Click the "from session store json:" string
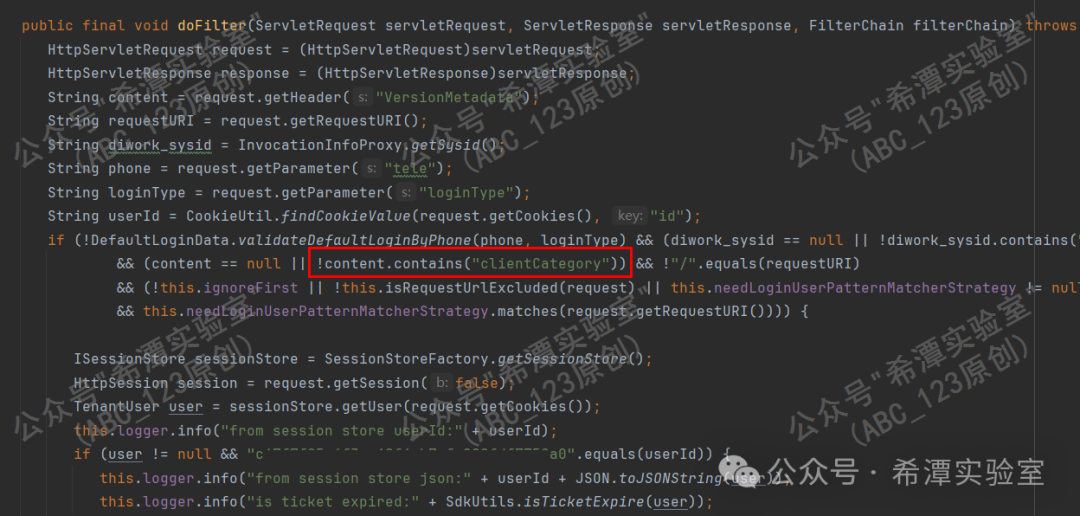This screenshot has width=1080, height=516. pos(351,478)
